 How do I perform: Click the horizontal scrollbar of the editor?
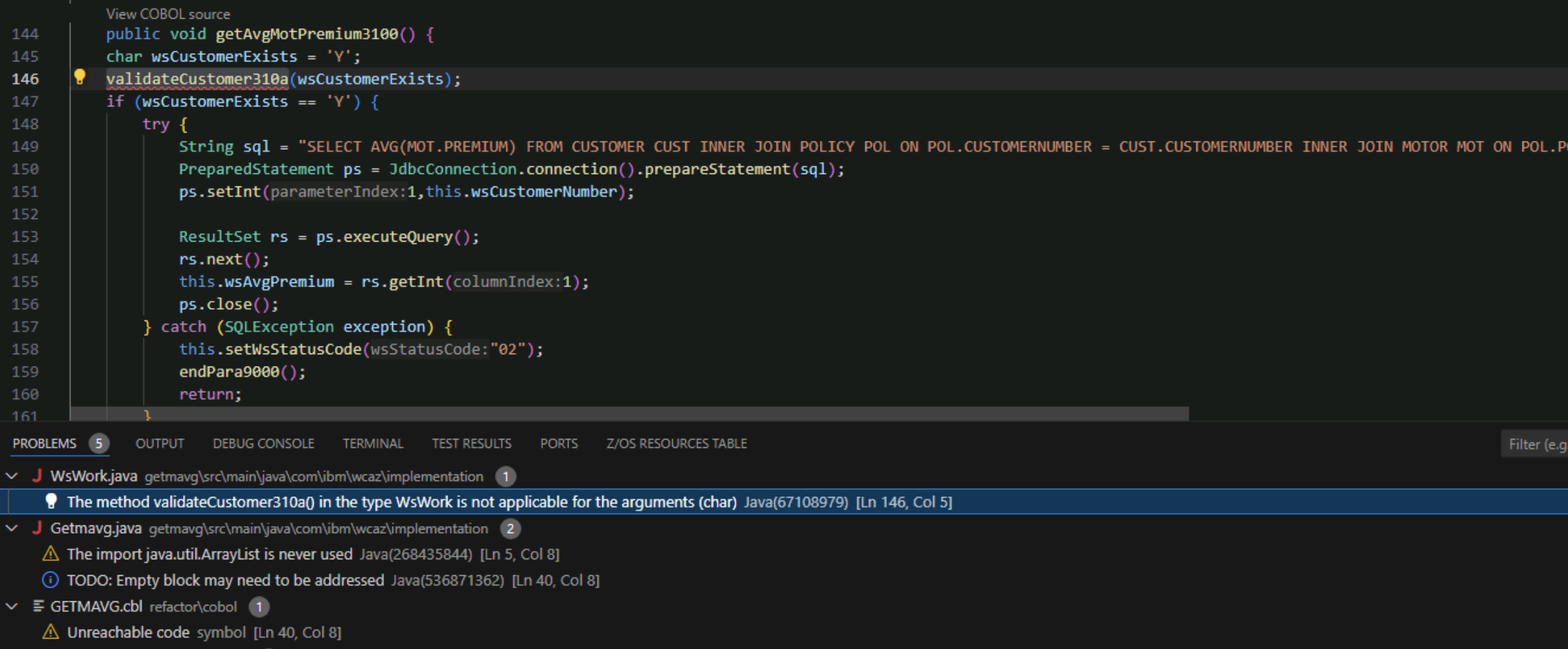tap(629, 414)
